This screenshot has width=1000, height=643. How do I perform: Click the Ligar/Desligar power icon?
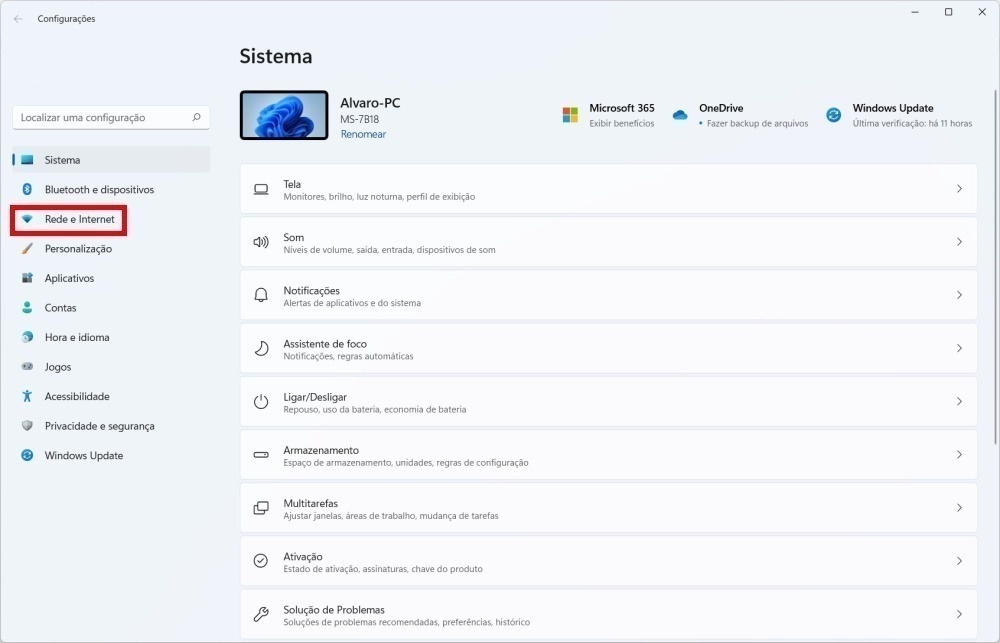click(x=261, y=402)
